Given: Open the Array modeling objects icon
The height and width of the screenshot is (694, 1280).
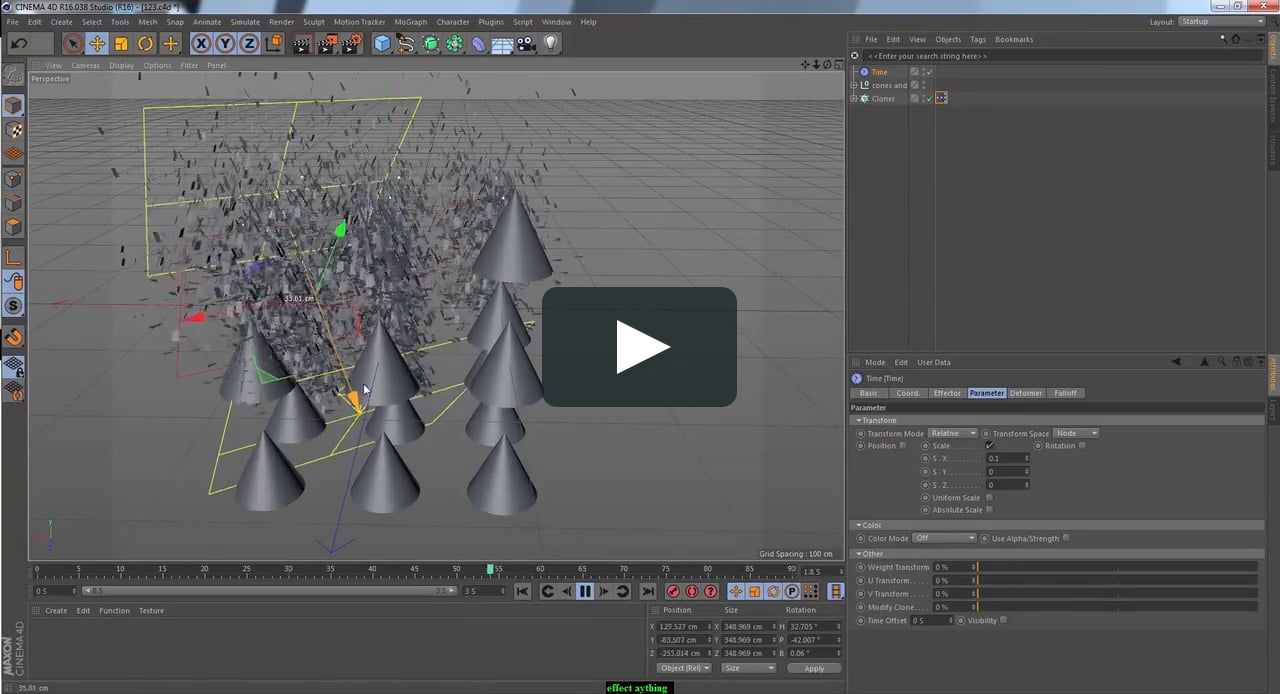Looking at the screenshot, I should click(455, 43).
